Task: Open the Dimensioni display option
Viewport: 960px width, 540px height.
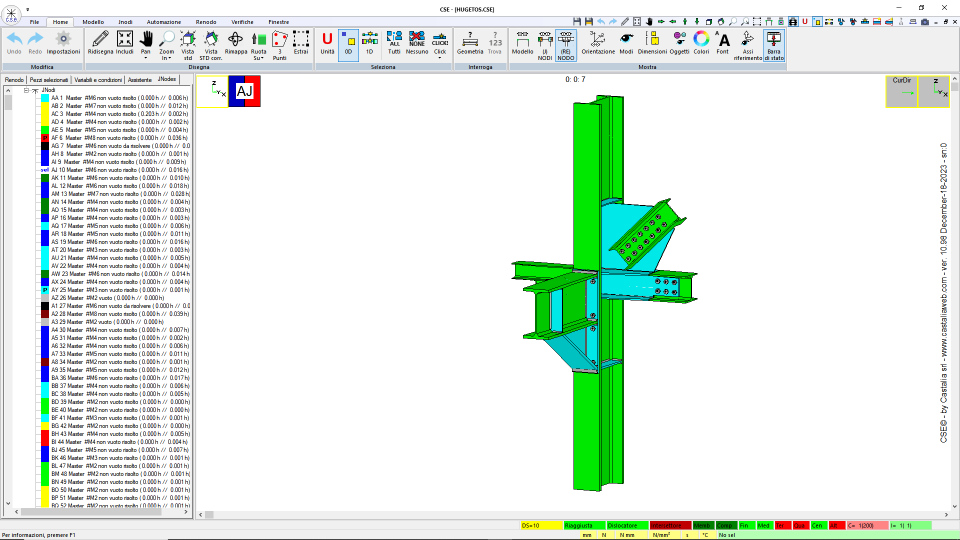Action: (x=652, y=43)
